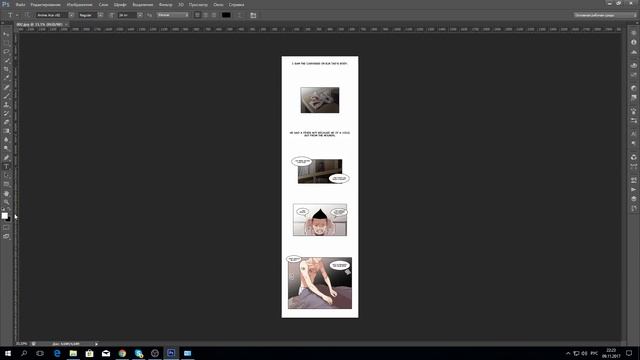Image resolution: width=640 pixels, height=360 pixels.
Task: Select the Hand tool
Action: point(6,193)
